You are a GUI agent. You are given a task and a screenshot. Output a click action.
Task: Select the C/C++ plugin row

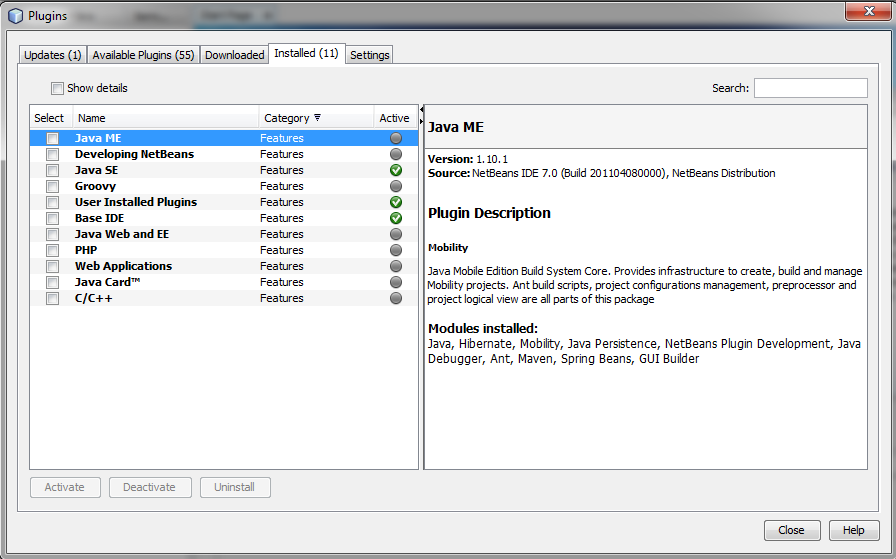tap(224, 298)
